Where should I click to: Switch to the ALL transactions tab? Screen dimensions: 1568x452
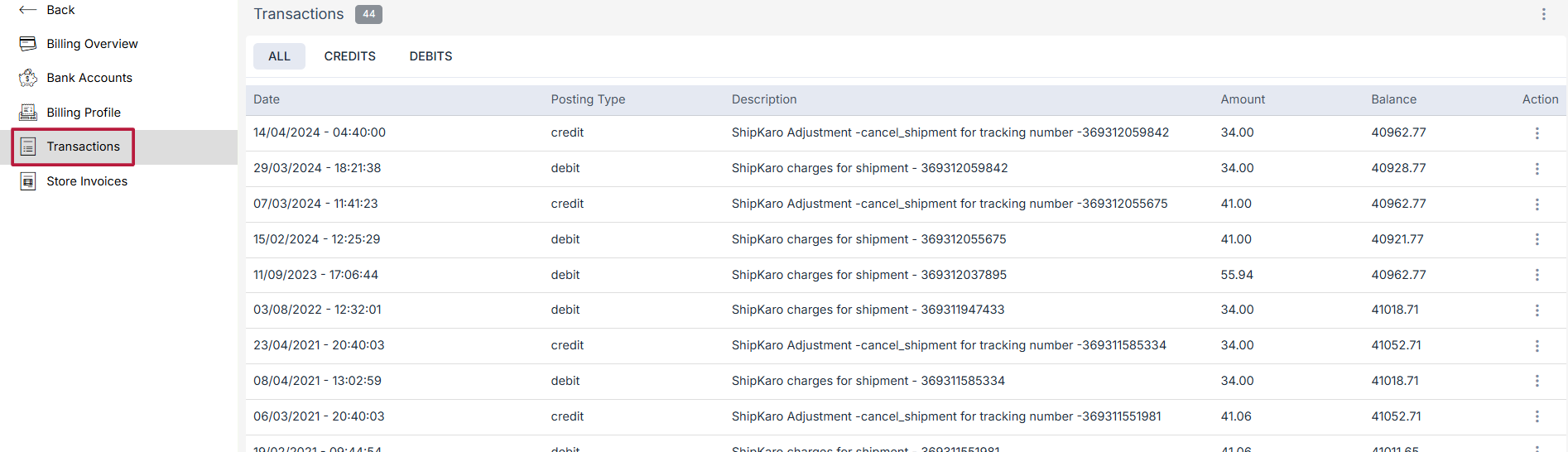[279, 56]
